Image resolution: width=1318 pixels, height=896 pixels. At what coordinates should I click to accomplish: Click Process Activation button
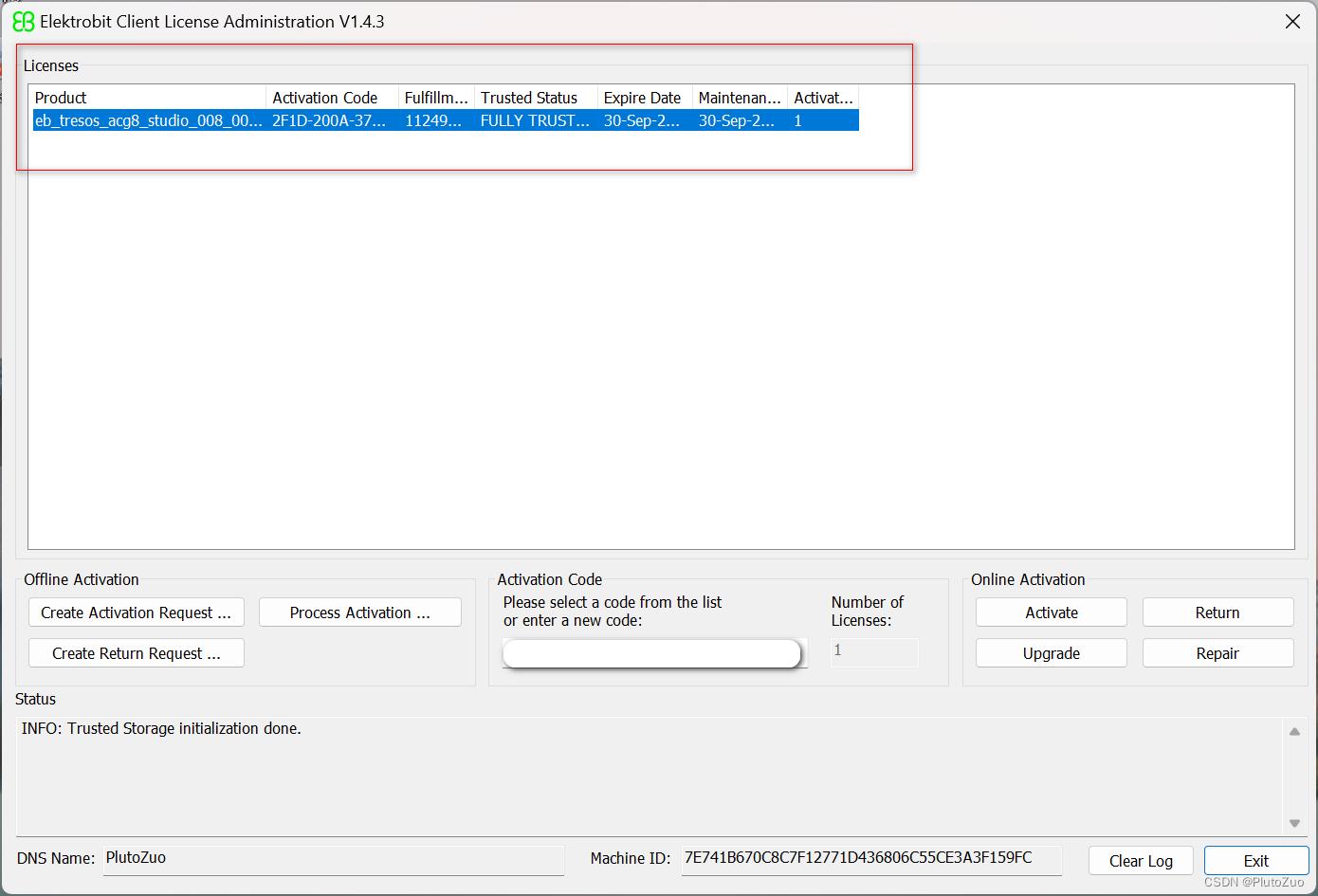(360, 613)
